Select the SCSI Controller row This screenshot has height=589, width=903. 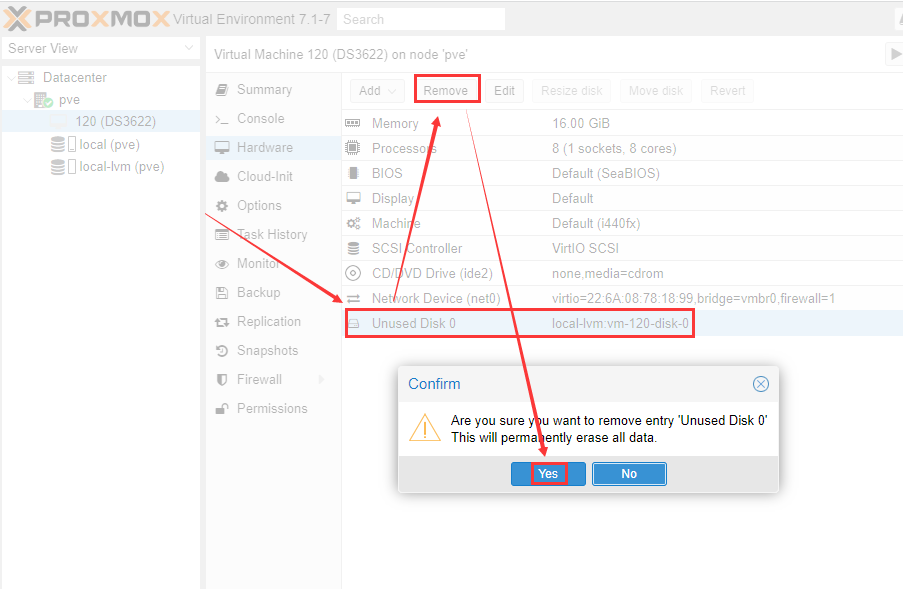622,248
